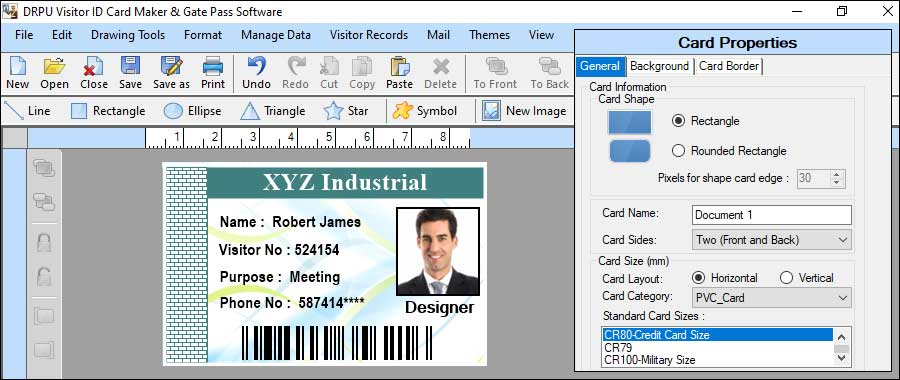
Task: Switch to the Card Border tab
Action: click(x=729, y=66)
